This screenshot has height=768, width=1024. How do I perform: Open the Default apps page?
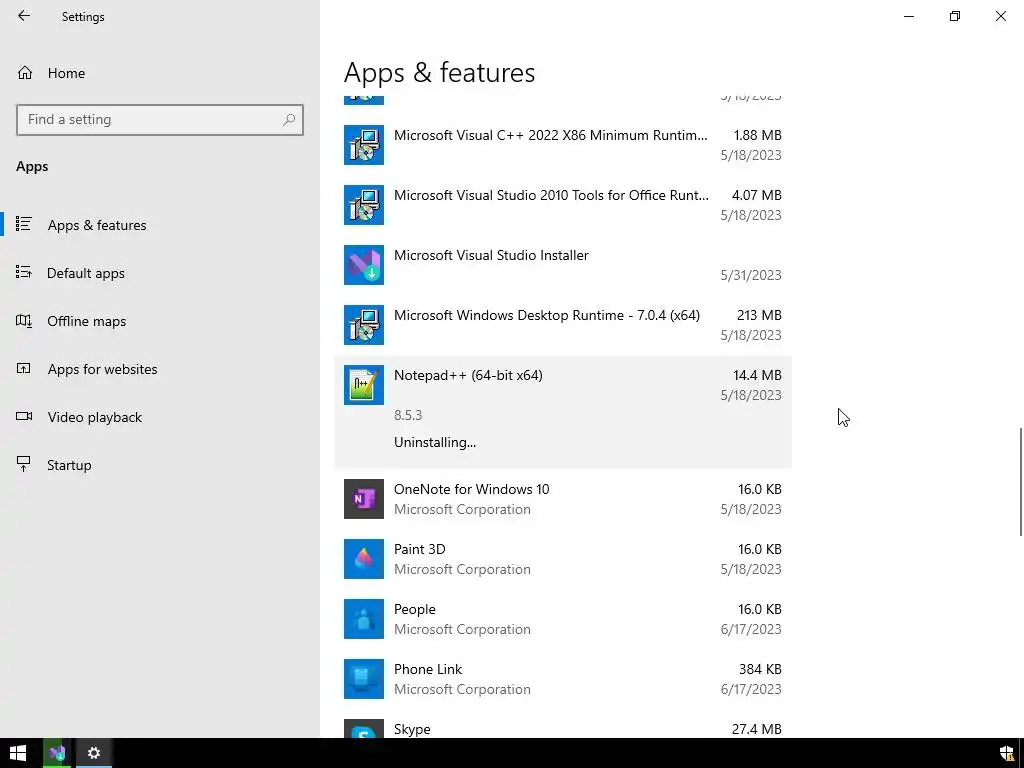[160, 273]
